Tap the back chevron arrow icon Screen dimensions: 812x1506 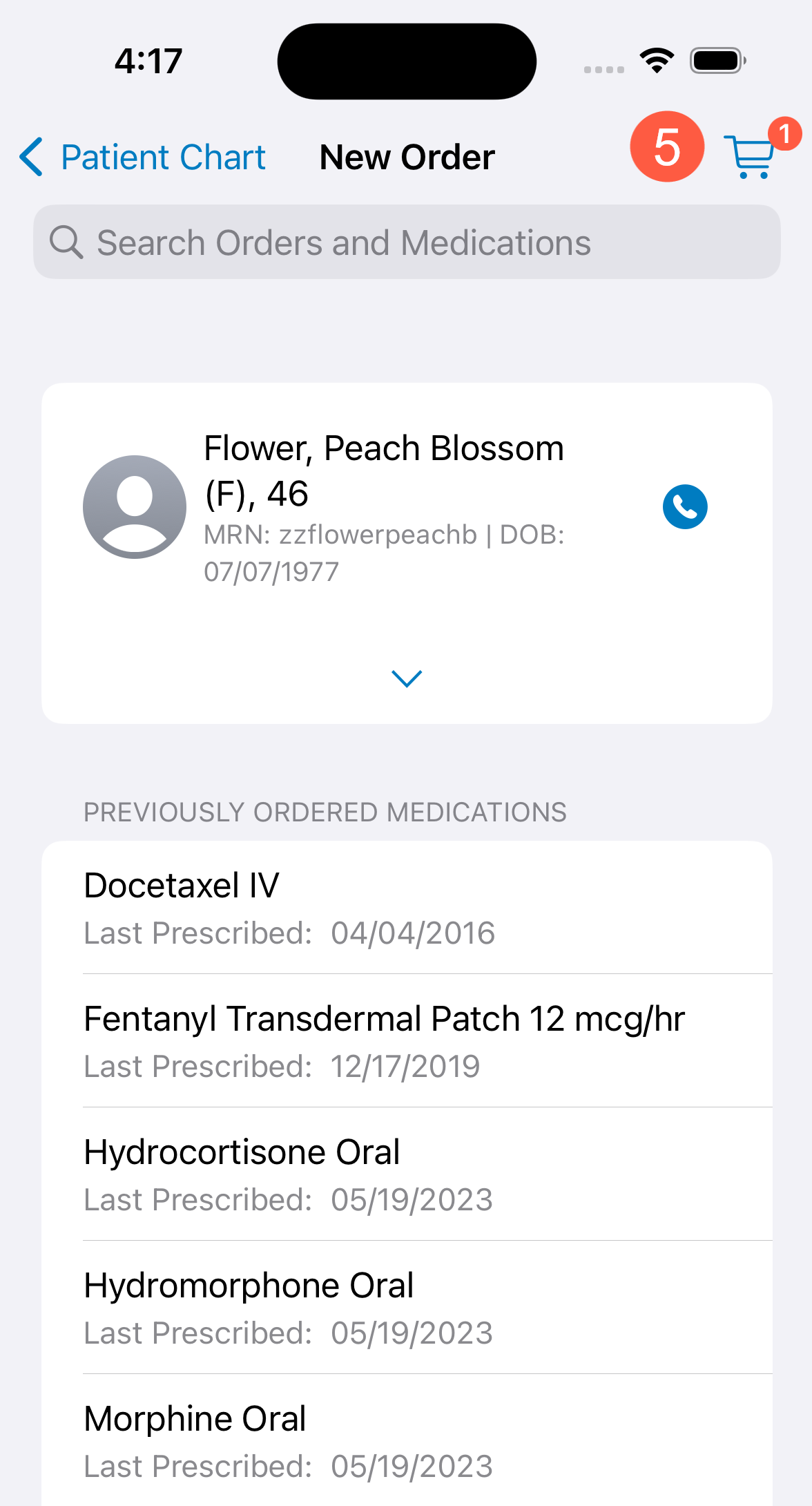tap(31, 157)
